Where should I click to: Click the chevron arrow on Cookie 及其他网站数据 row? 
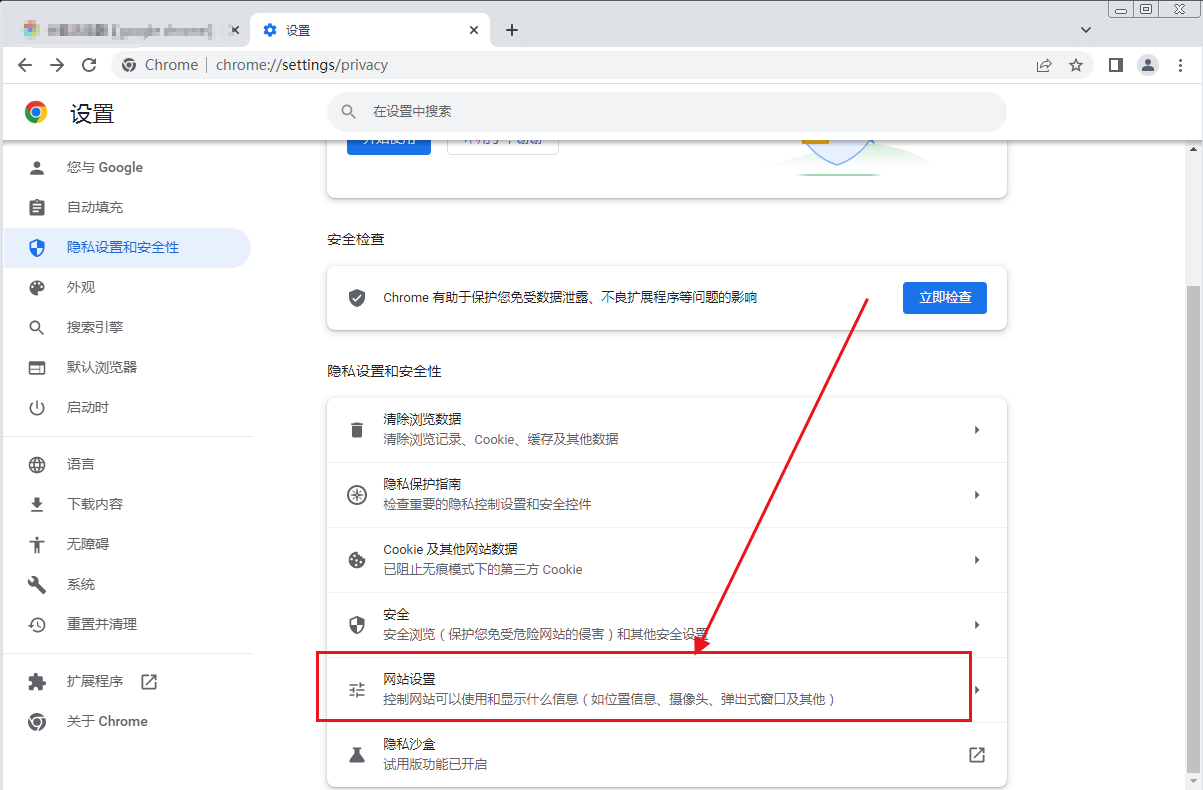(977, 560)
